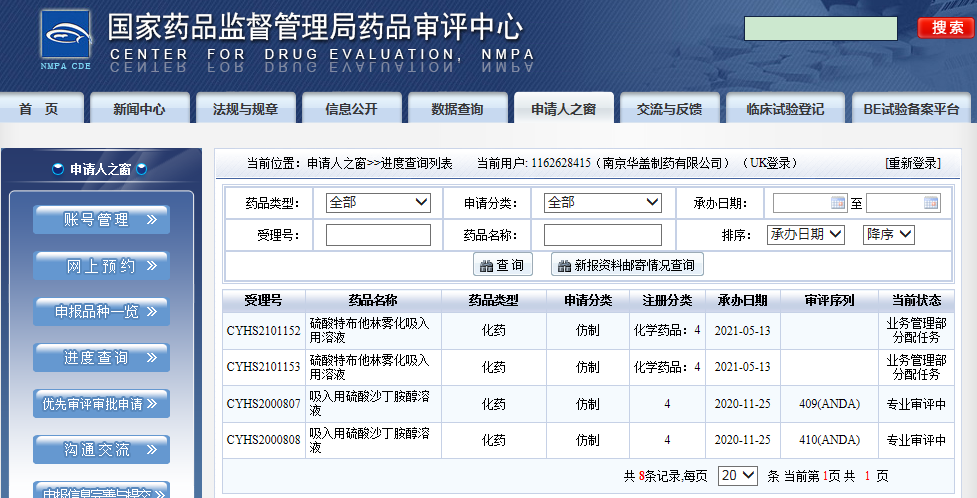This screenshot has height=498, width=977.
Task: Switch to 数据查询 tab
Action: point(457,109)
